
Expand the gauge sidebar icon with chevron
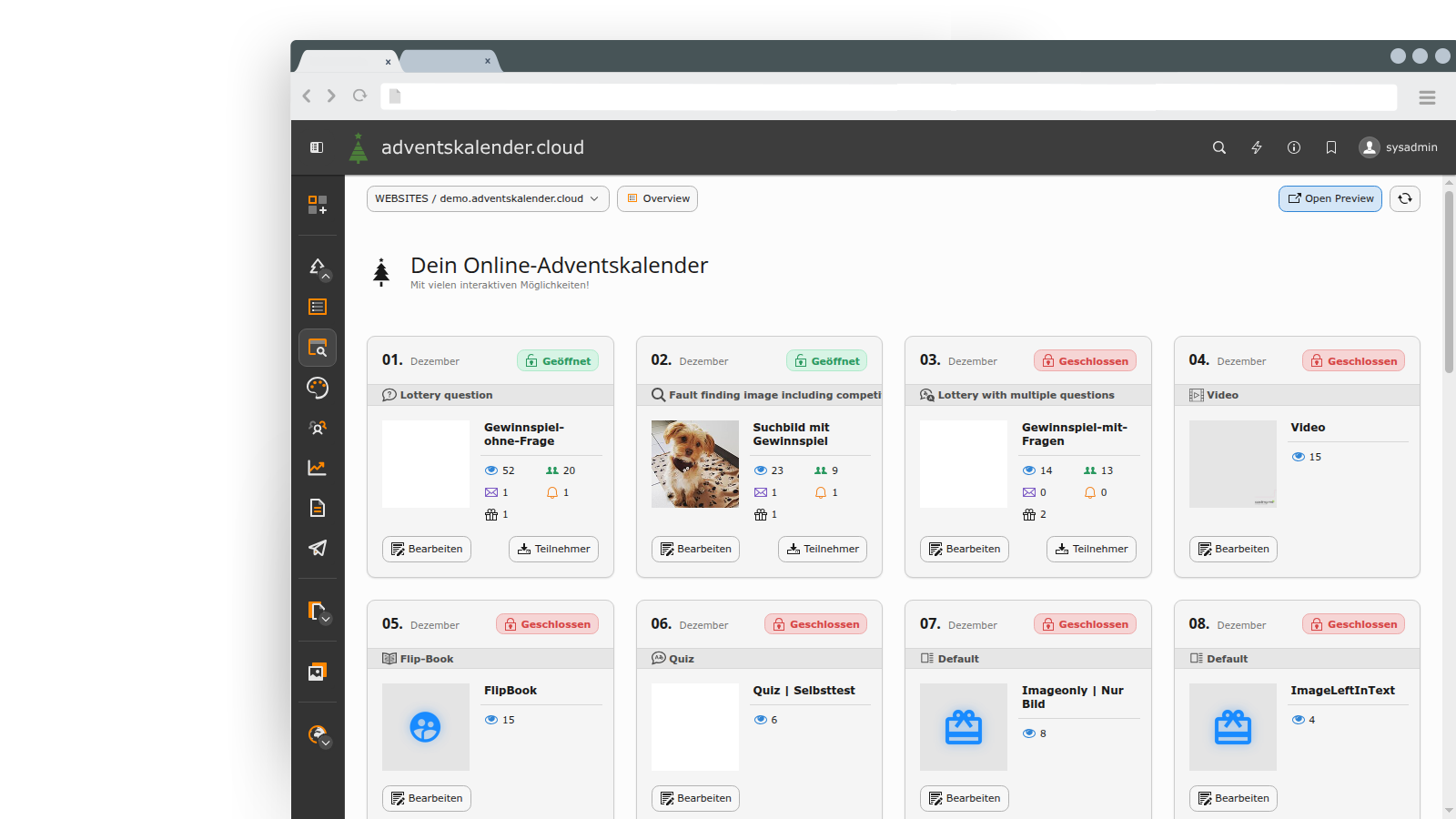click(x=318, y=735)
